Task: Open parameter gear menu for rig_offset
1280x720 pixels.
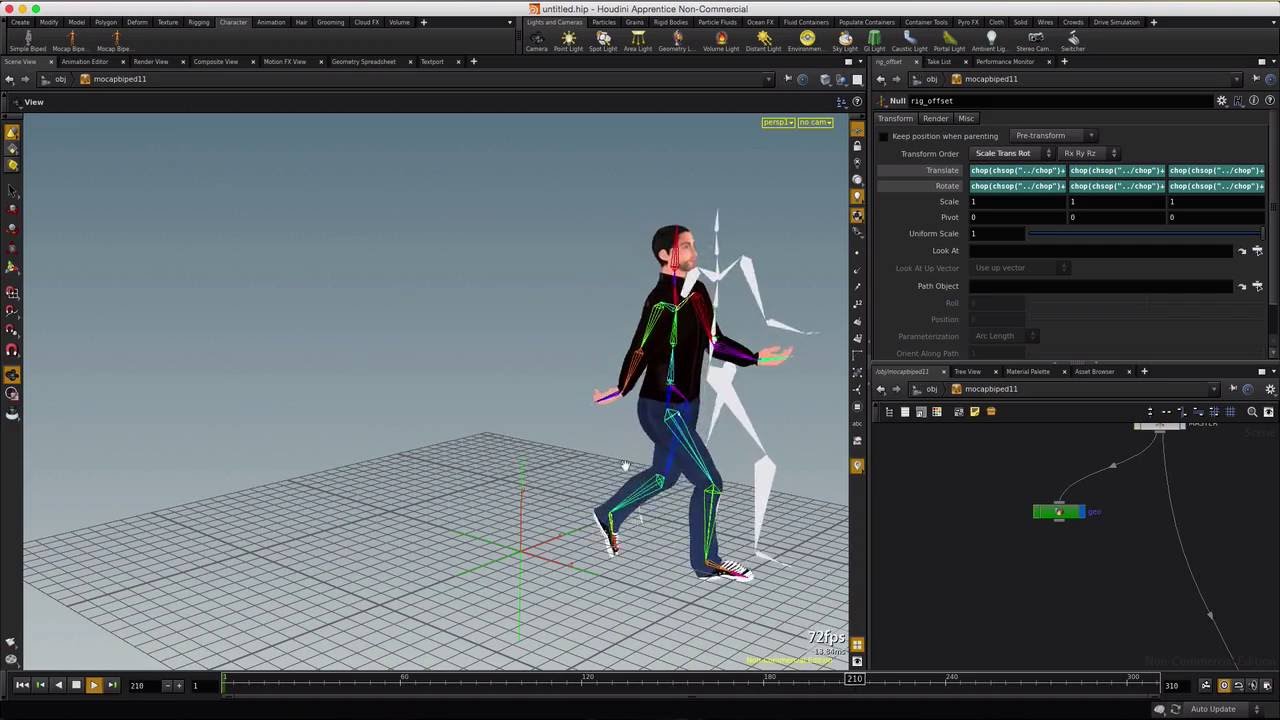Action: pyautogui.click(x=1221, y=101)
